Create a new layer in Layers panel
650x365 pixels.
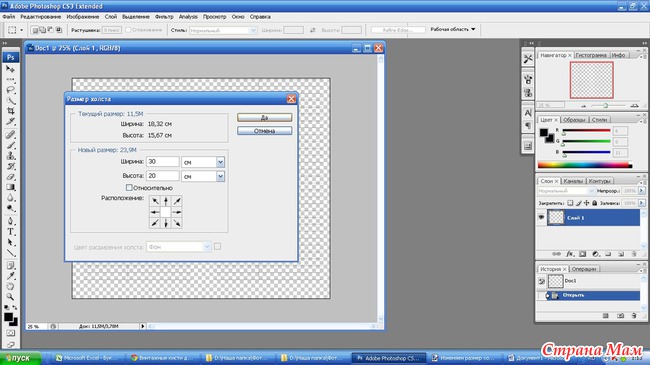point(621,254)
